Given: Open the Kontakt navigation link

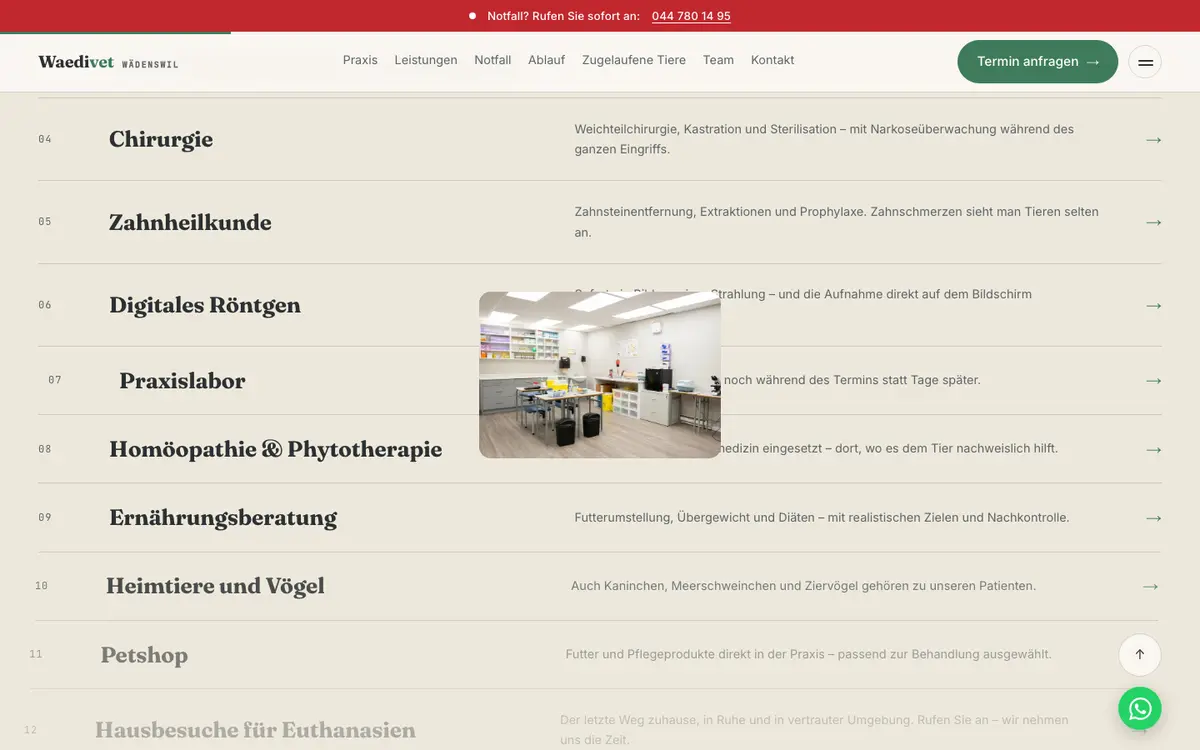Looking at the screenshot, I should tap(772, 60).
